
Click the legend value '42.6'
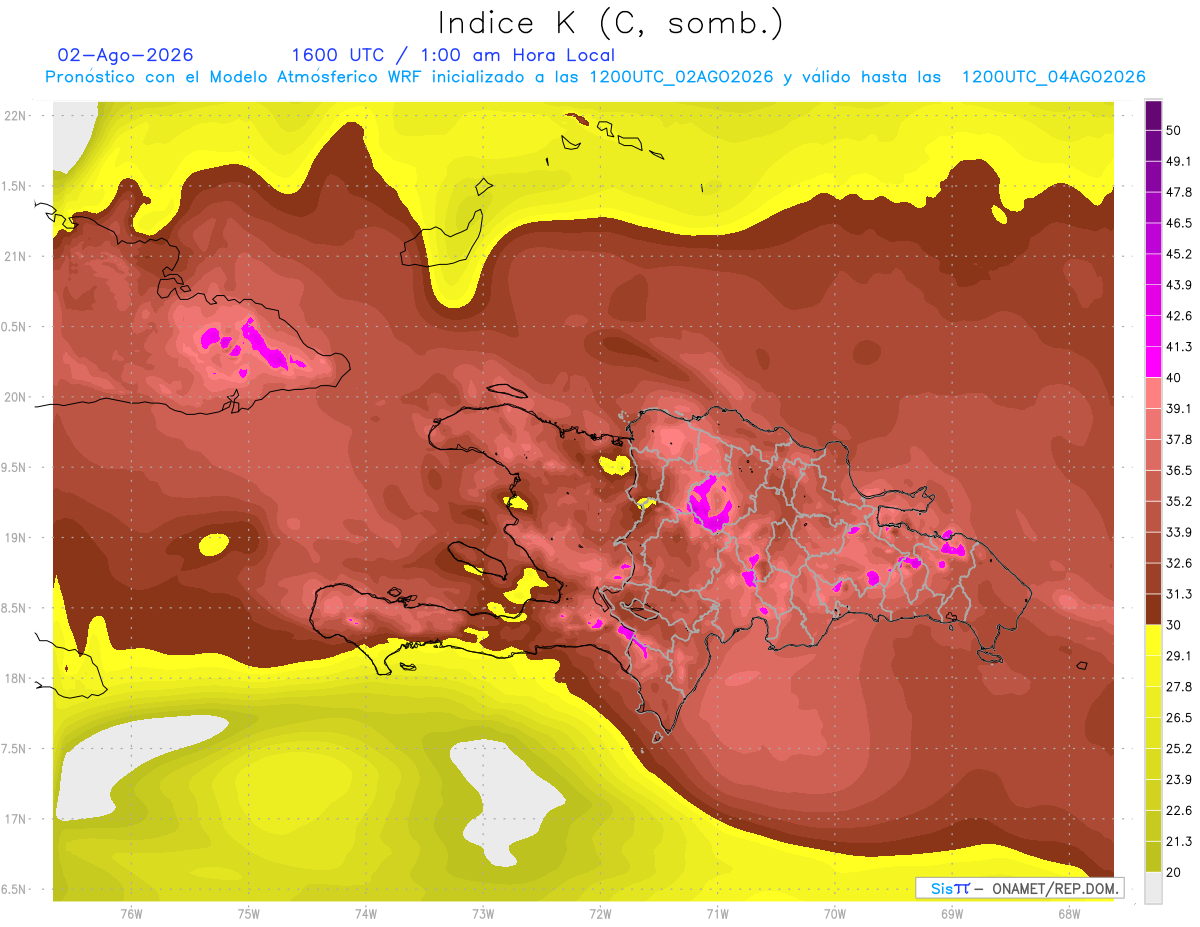[1179, 316]
